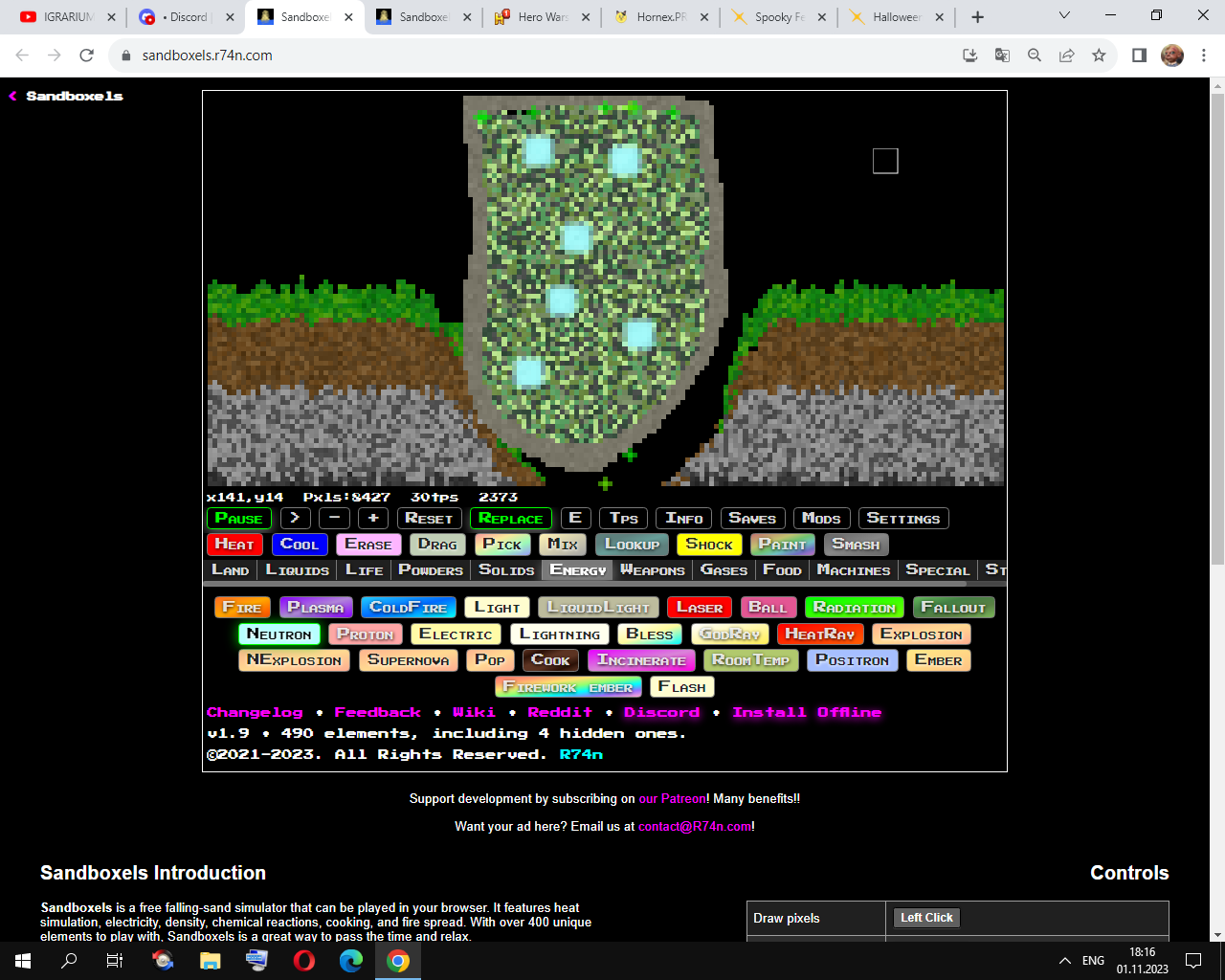Show hidden system tray icons
The width and height of the screenshot is (1225, 980).
1064,961
